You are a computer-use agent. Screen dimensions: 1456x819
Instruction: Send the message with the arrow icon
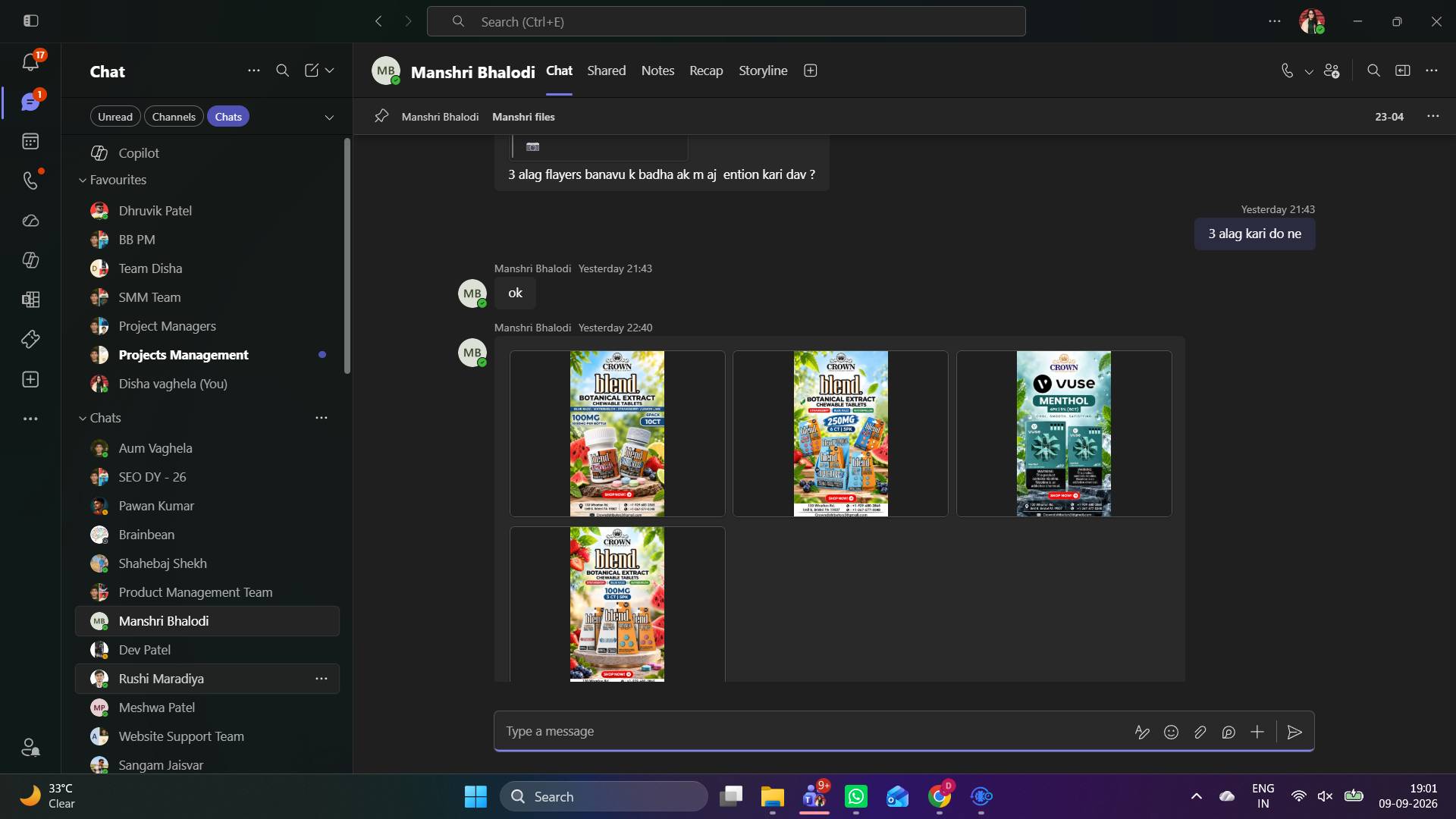(1294, 732)
